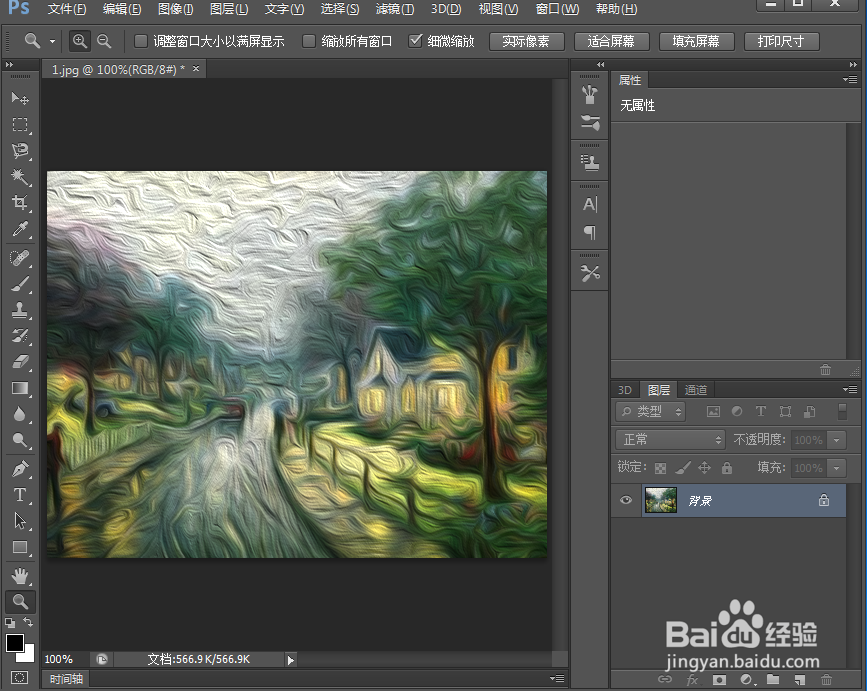Viewport: 867px width, 691px height.
Task: Open the status bar info arrow menu
Action: [291, 659]
